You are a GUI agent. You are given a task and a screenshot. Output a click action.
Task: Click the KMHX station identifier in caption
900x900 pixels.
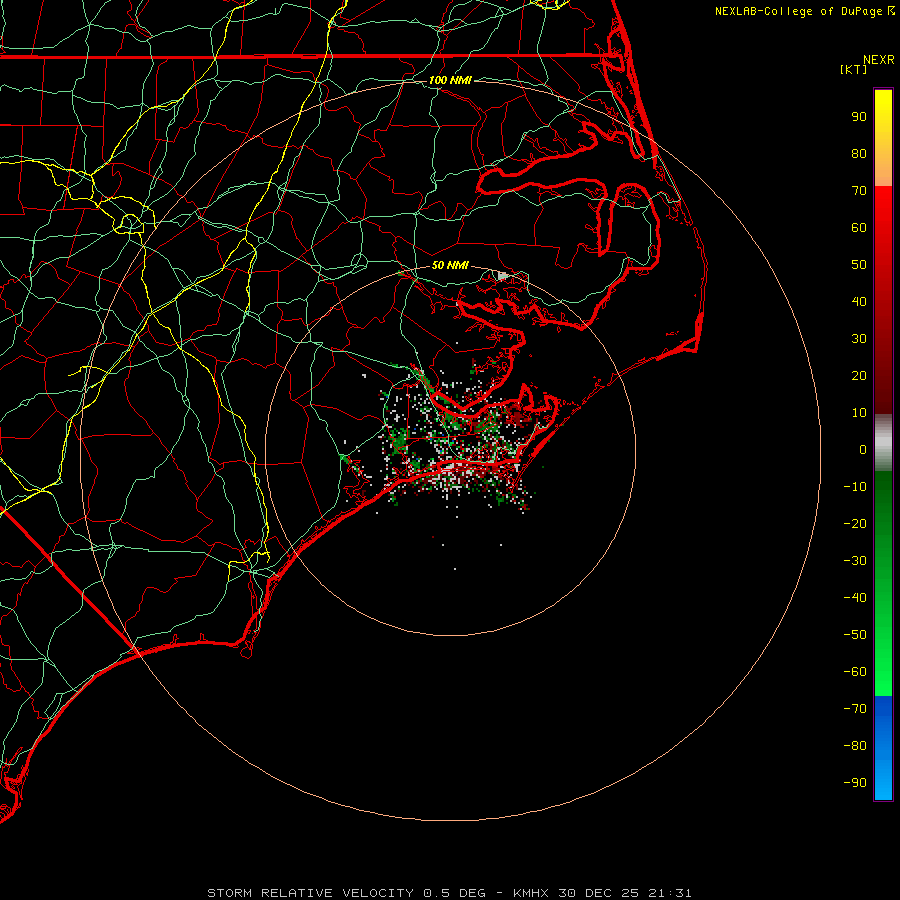[x=533, y=892]
